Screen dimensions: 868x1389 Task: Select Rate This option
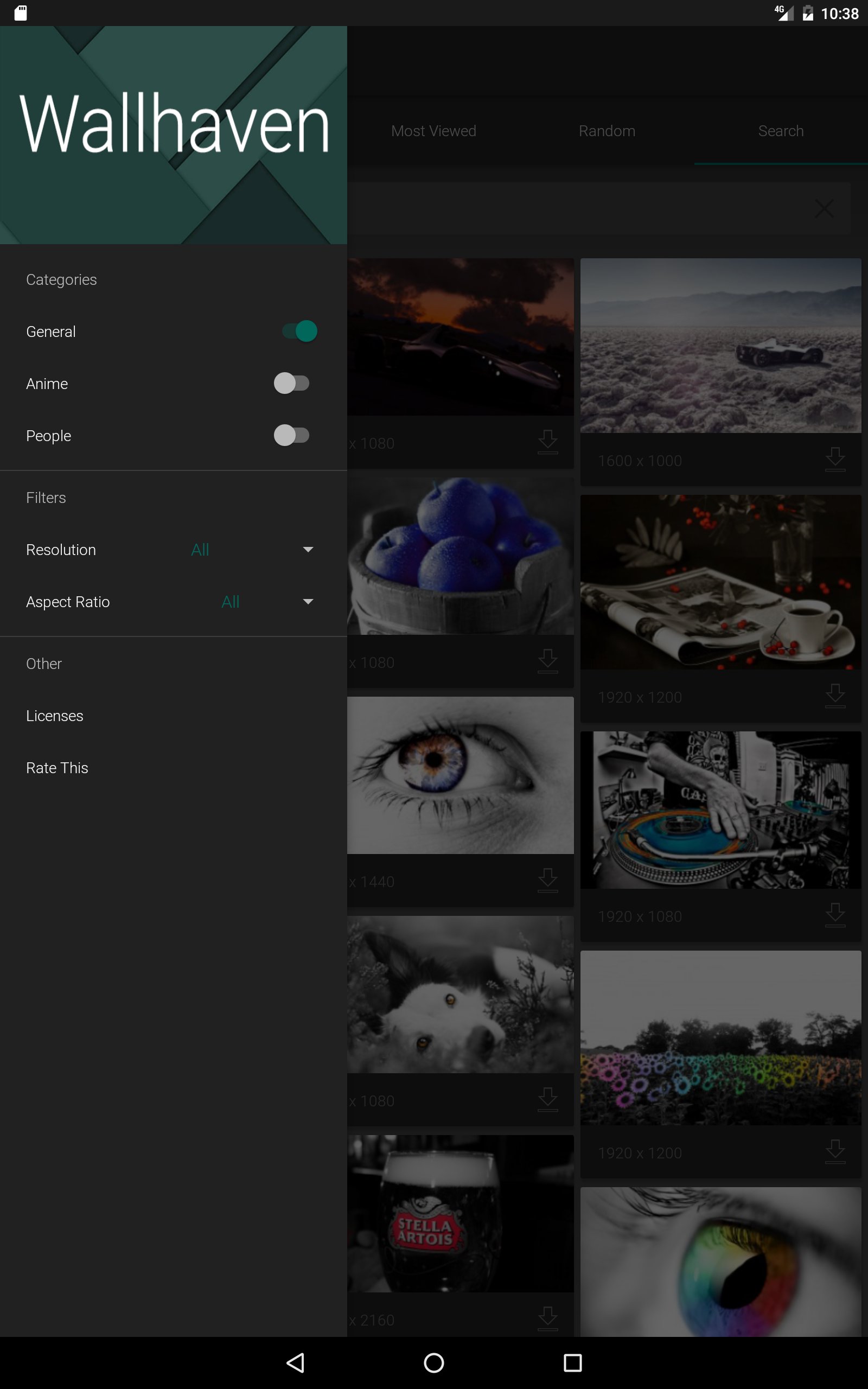click(57, 767)
